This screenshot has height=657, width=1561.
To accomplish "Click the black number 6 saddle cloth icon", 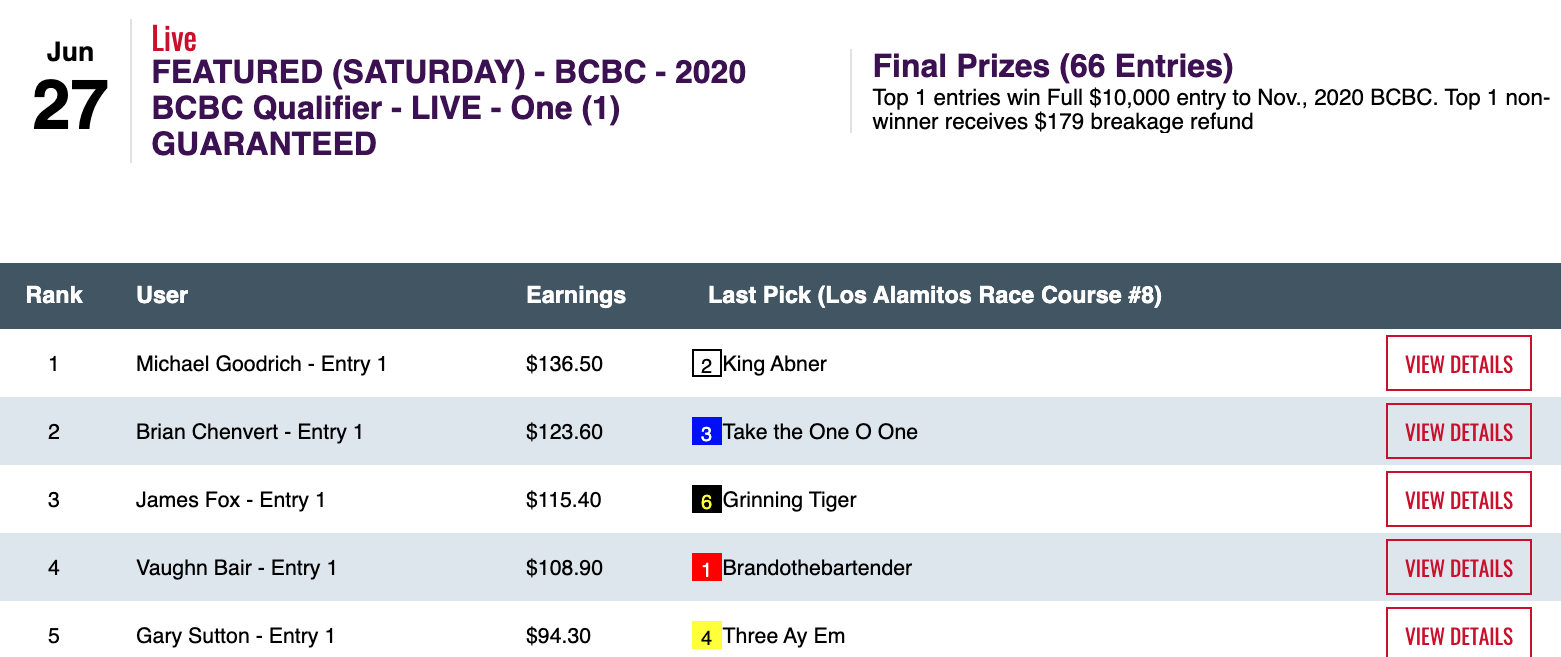I will click(x=706, y=500).
